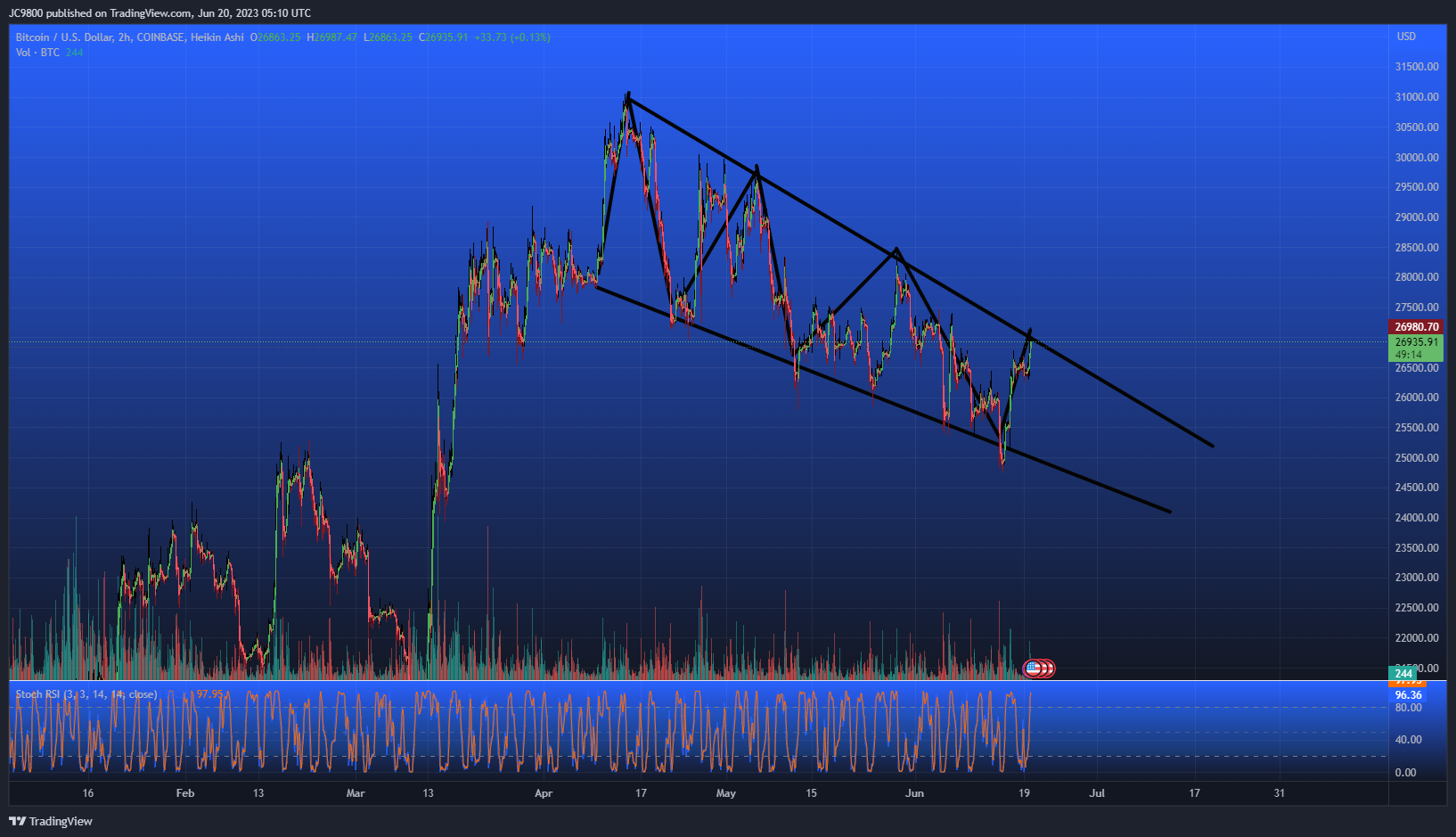This screenshot has height=837, width=1456.
Task: Click the 22000.00 price axis label
Action: [1417, 638]
